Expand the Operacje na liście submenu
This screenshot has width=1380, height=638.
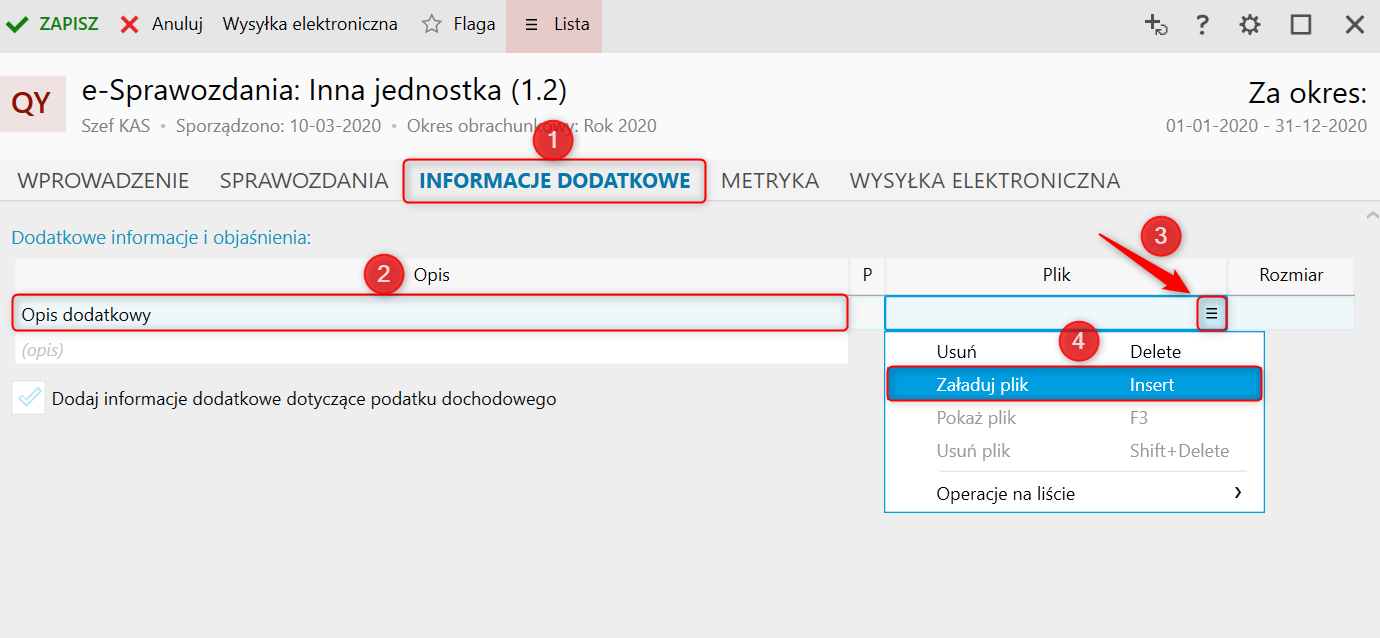(1238, 493)
